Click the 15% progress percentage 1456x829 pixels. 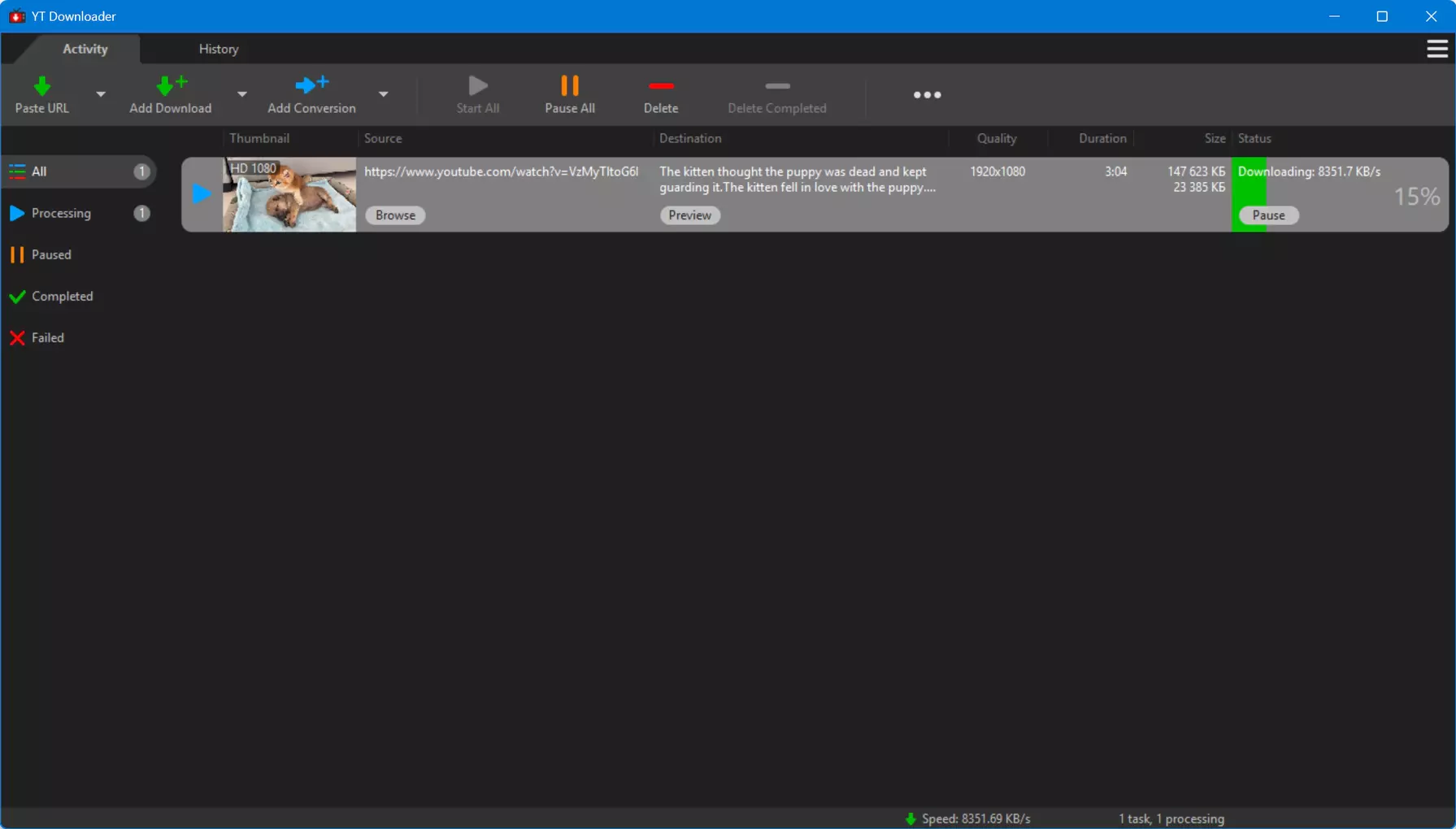(1417, 197)
